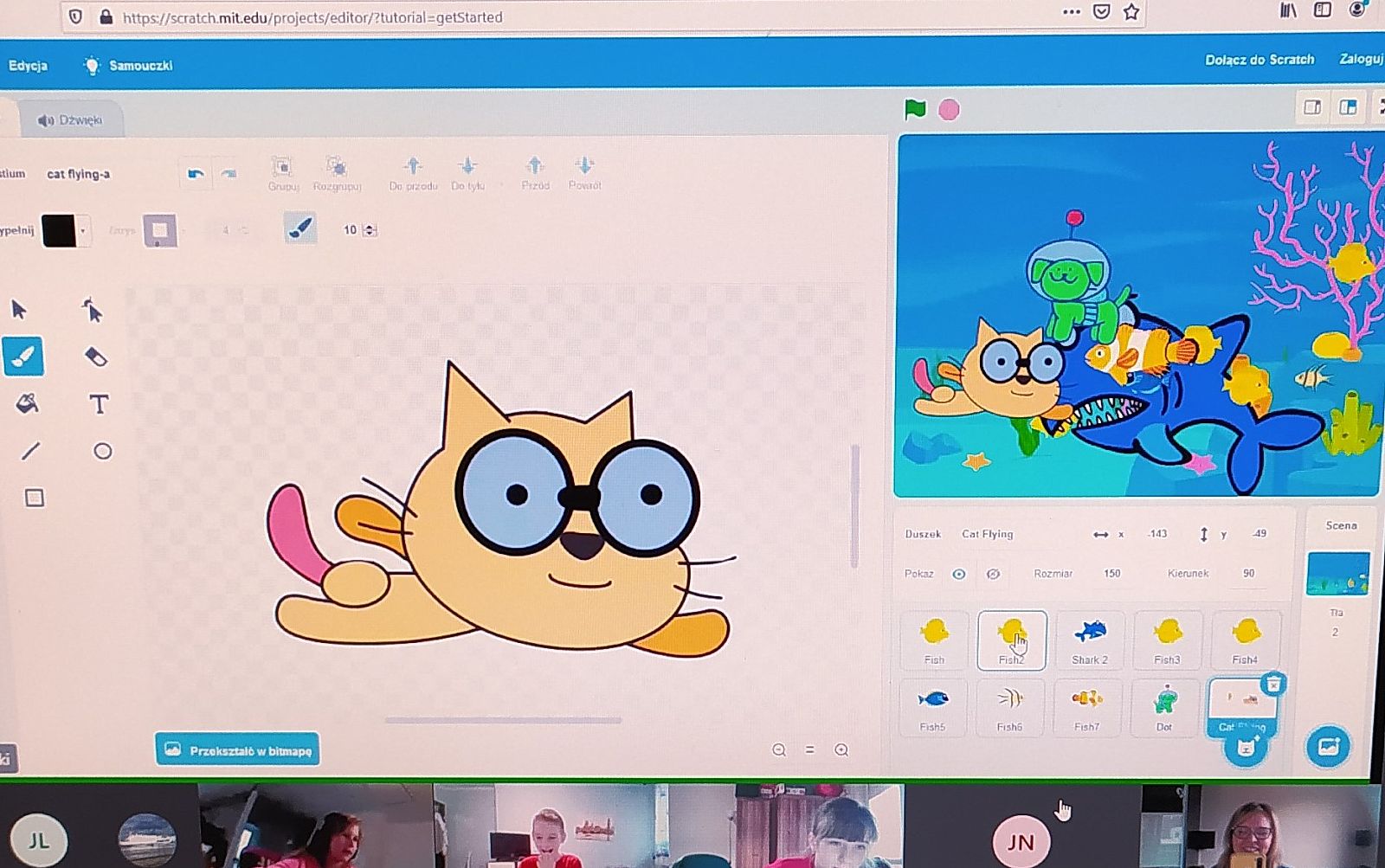Screen dimensions: 1385x868
Task: Click the choose sprite cat button
Action: click(1246, 747)
